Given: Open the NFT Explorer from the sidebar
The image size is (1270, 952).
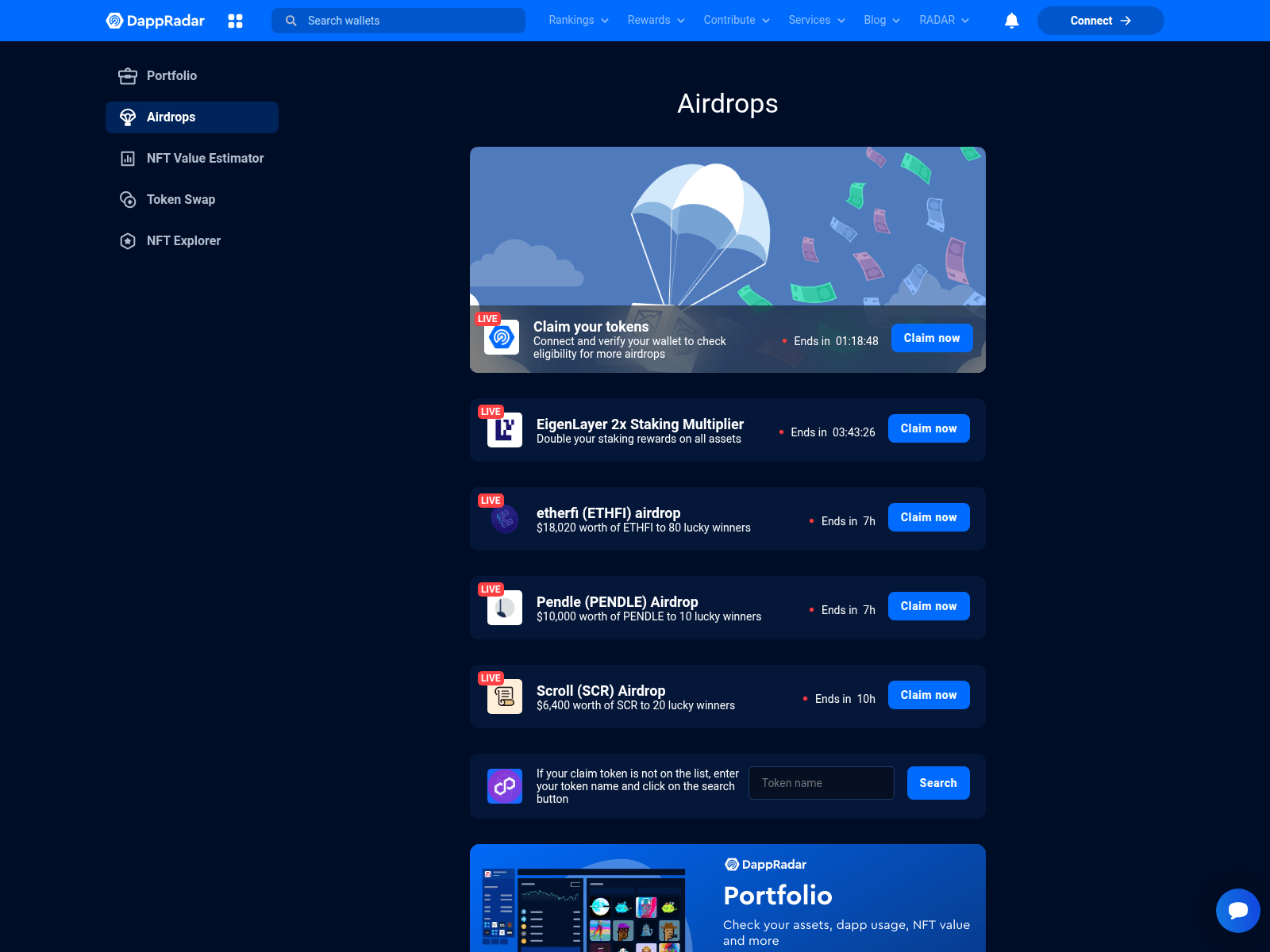Looking at the screenshot, I should tap(183, 240).
